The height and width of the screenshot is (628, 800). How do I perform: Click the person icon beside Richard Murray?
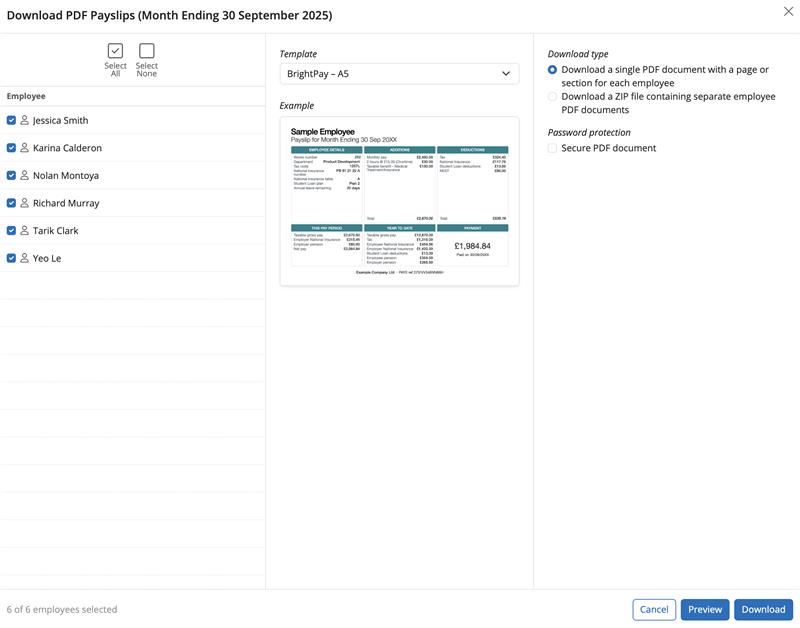25,203
